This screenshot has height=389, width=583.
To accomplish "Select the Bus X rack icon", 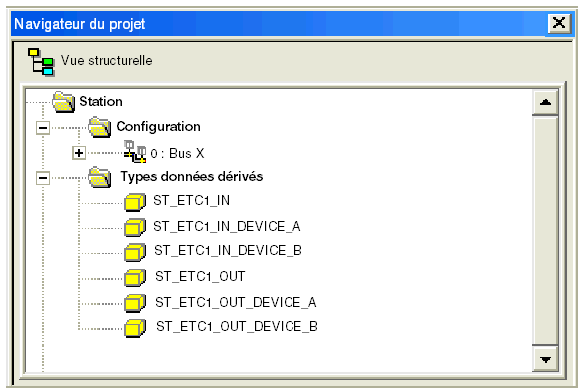I will (135, 152).
